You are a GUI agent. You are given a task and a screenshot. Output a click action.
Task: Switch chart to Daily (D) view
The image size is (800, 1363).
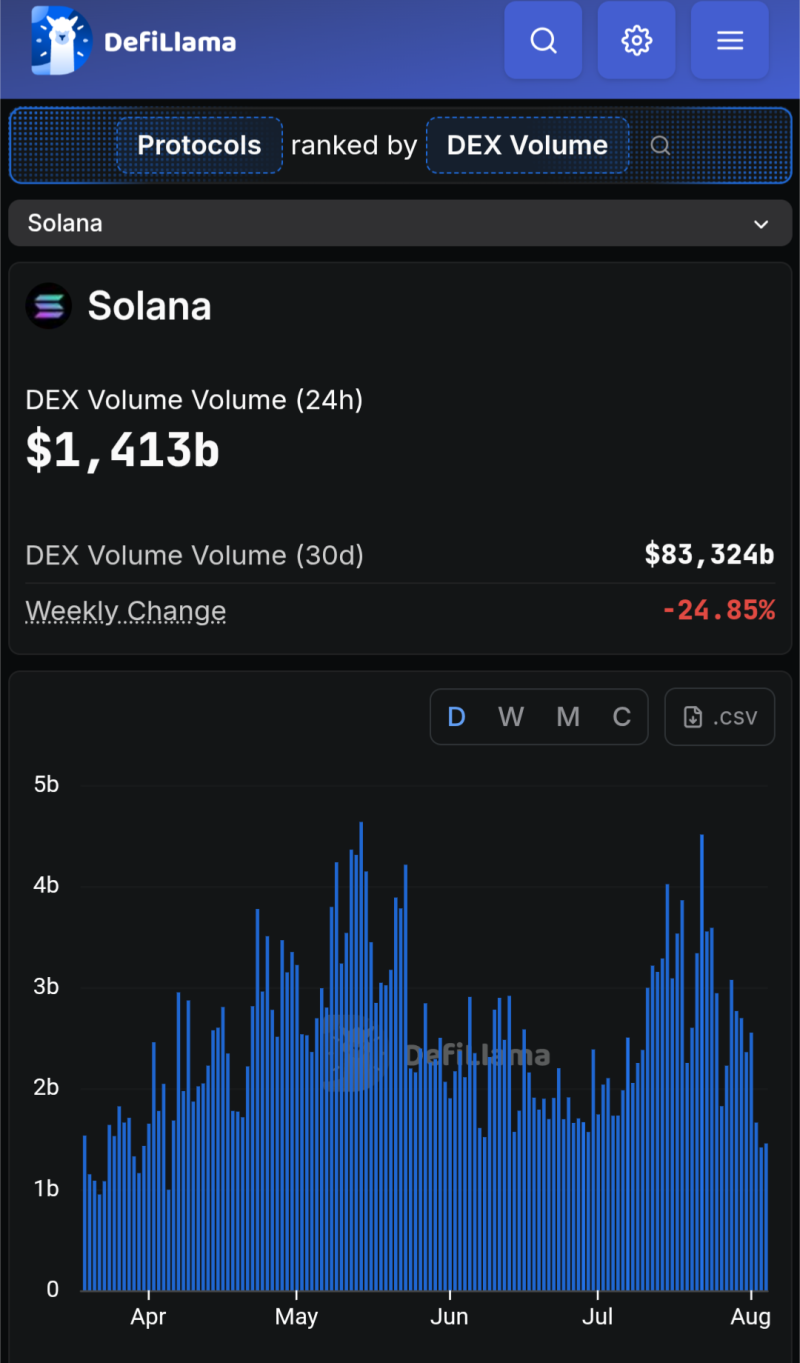tap(456, 717)
